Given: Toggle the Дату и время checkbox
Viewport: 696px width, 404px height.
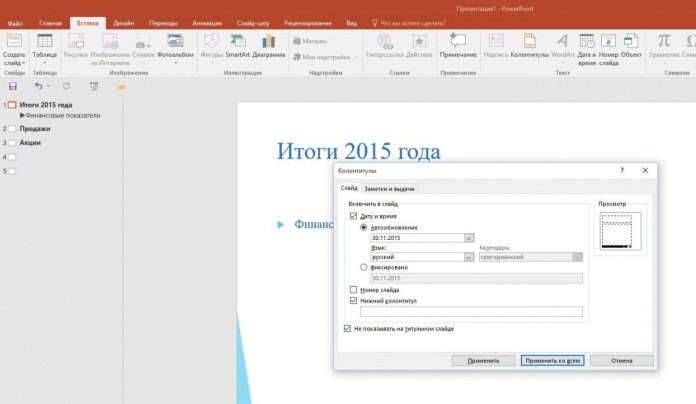Looking at the screenshot, I should pyautogui.click(x=353, y=217).
